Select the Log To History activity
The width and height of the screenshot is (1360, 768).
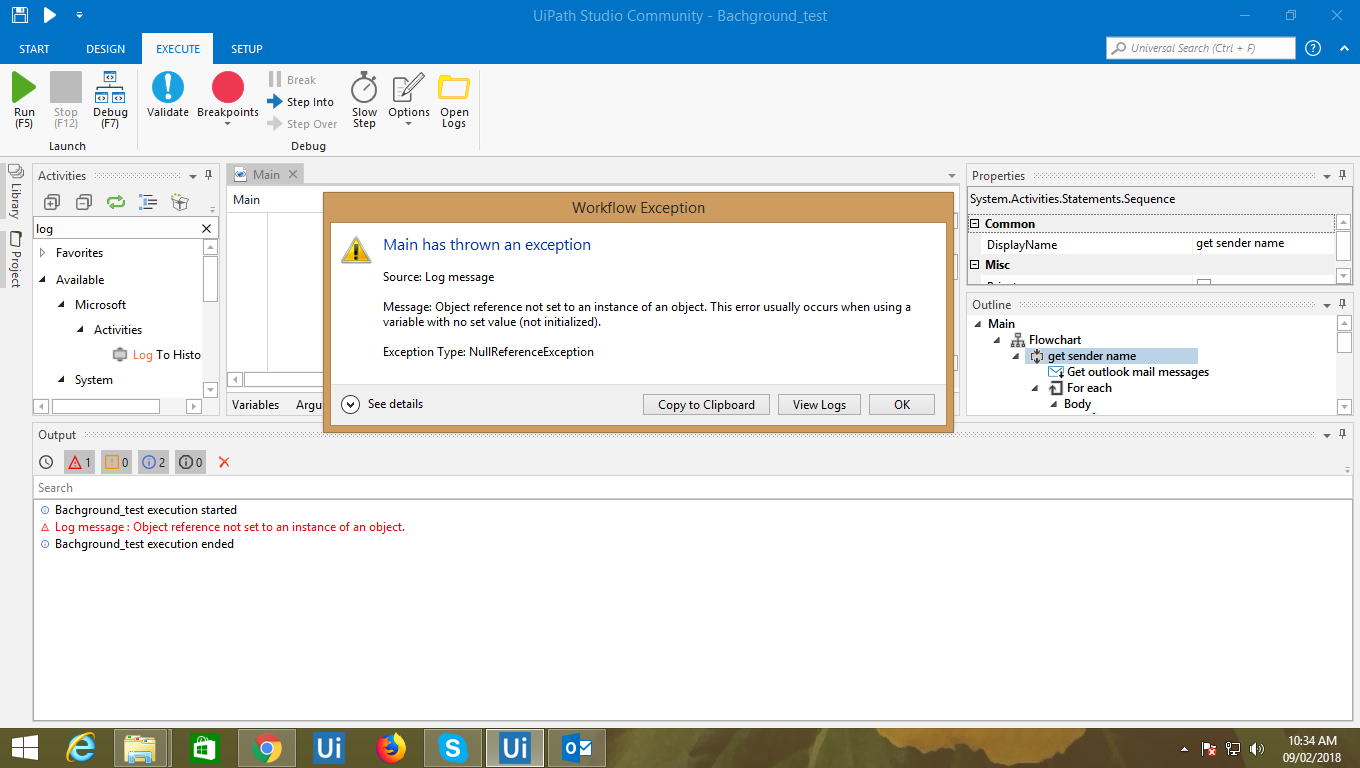click(x=157, y=355)
